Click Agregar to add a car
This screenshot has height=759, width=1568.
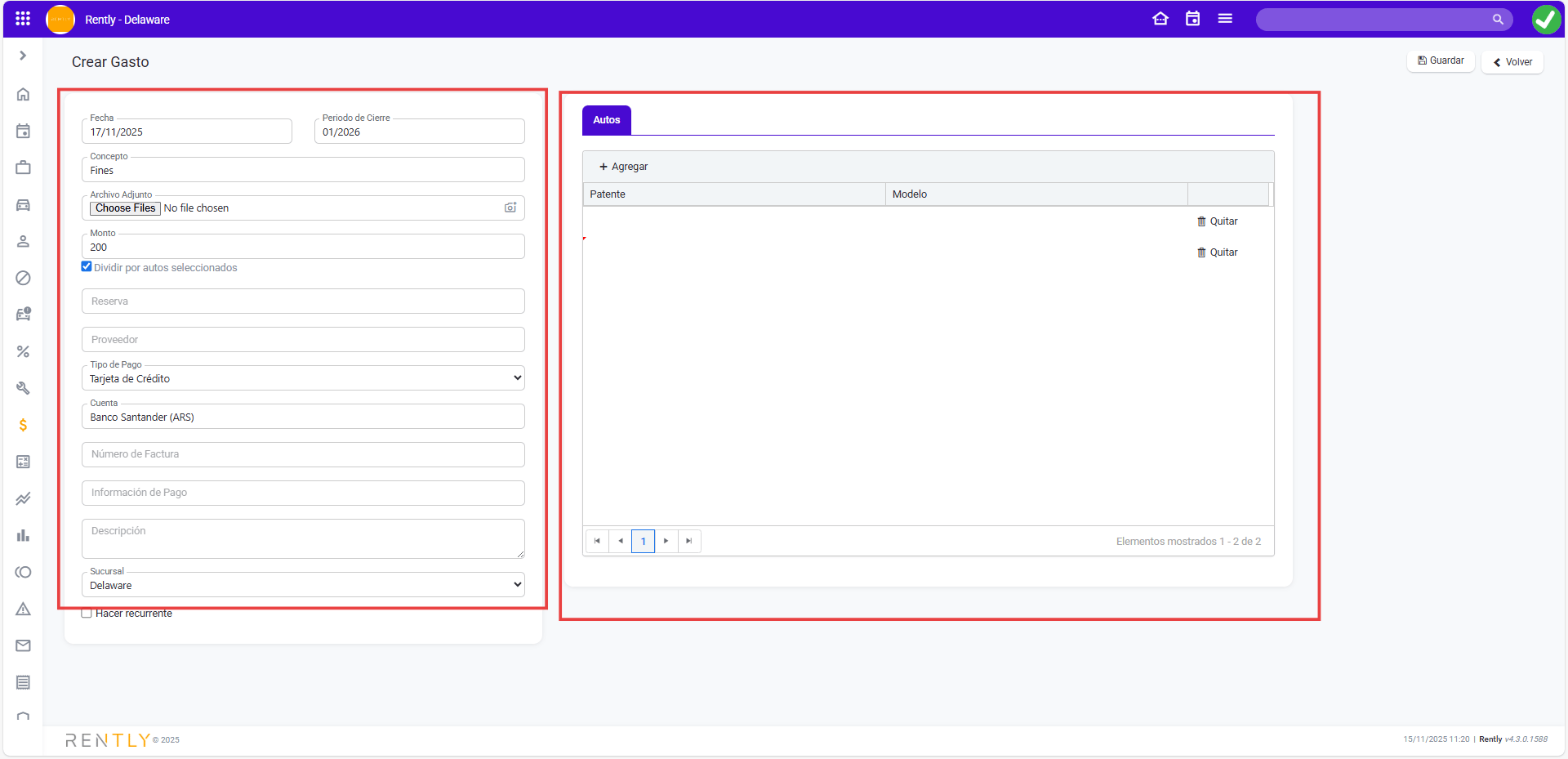624,167
